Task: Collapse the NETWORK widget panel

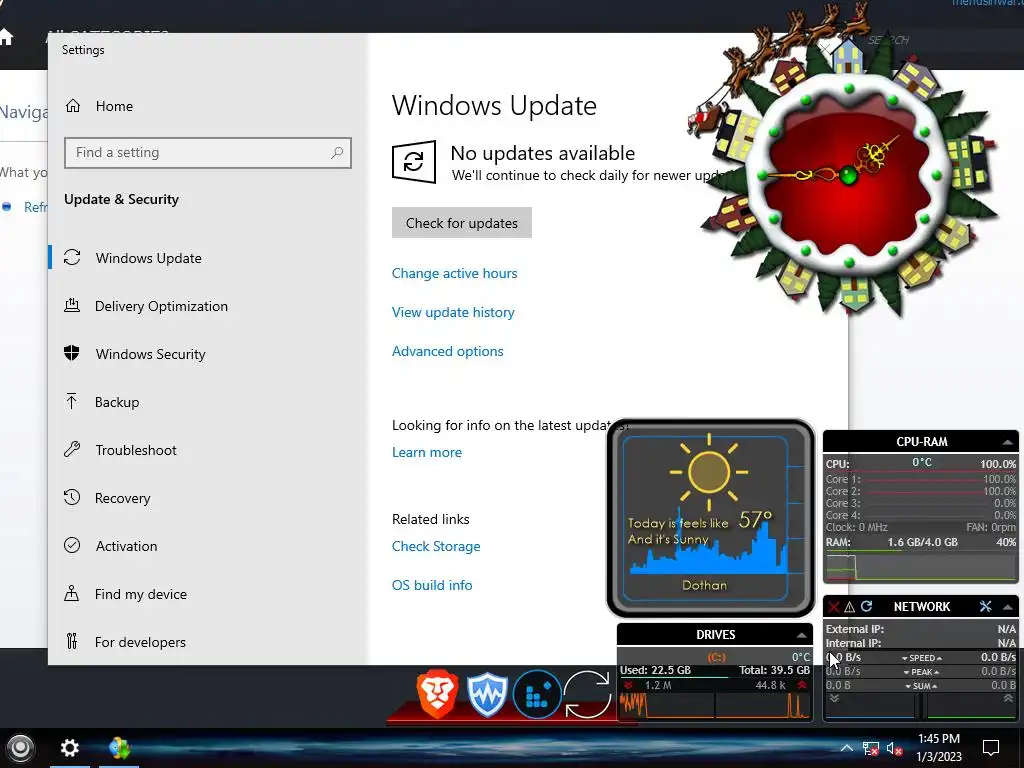Action: click(1008, 607)
